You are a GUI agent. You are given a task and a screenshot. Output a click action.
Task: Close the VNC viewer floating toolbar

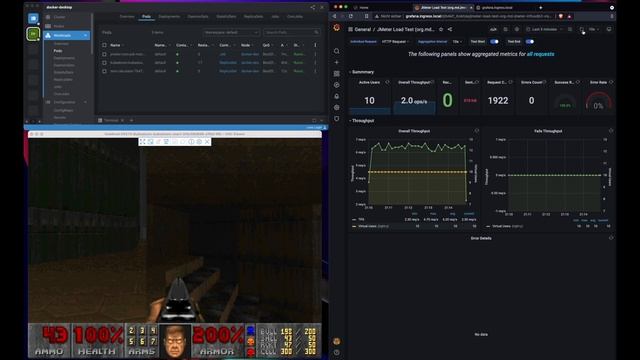pyautogui.click(x=207, y=142)
